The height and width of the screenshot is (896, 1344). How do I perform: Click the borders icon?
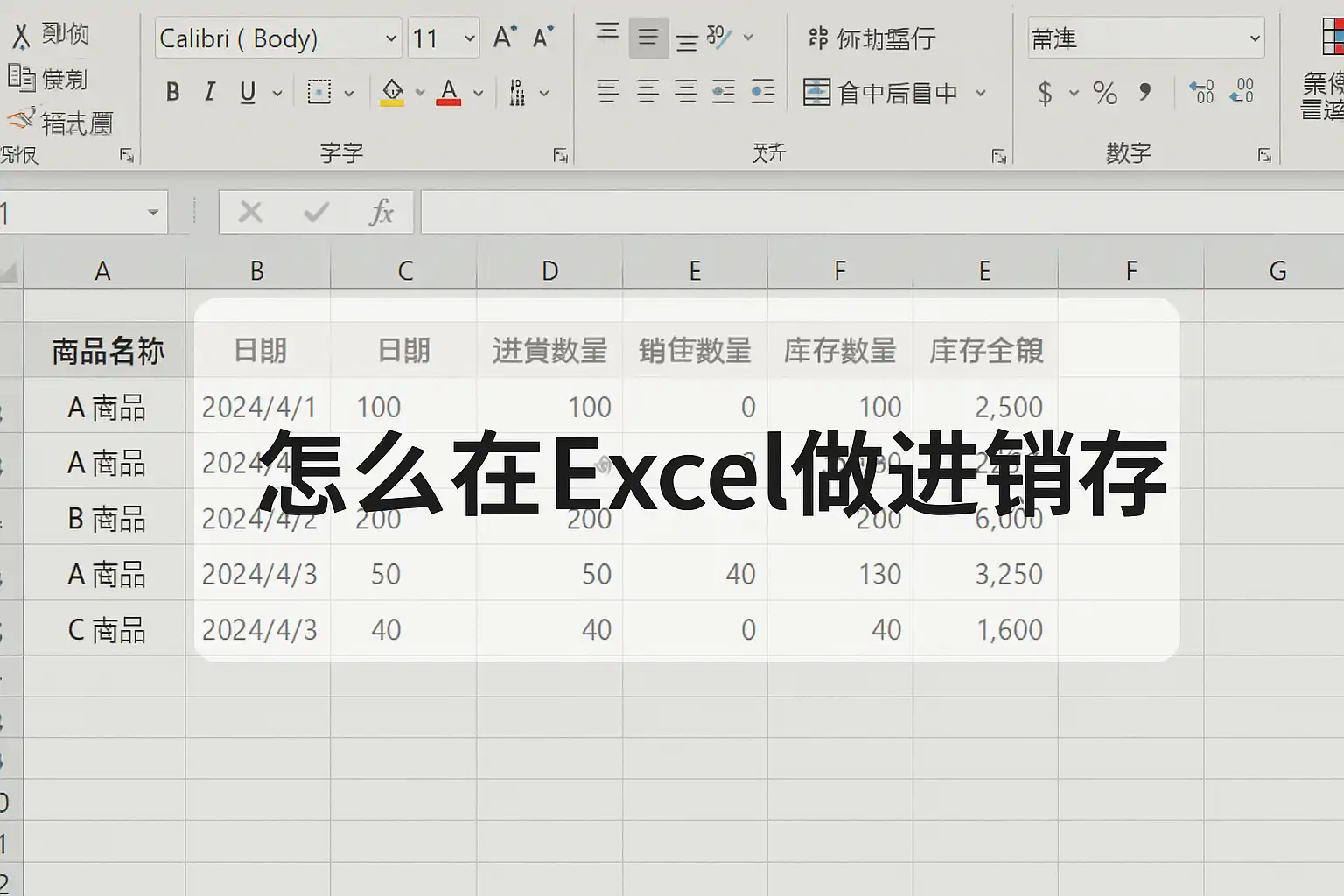point(319,92)
